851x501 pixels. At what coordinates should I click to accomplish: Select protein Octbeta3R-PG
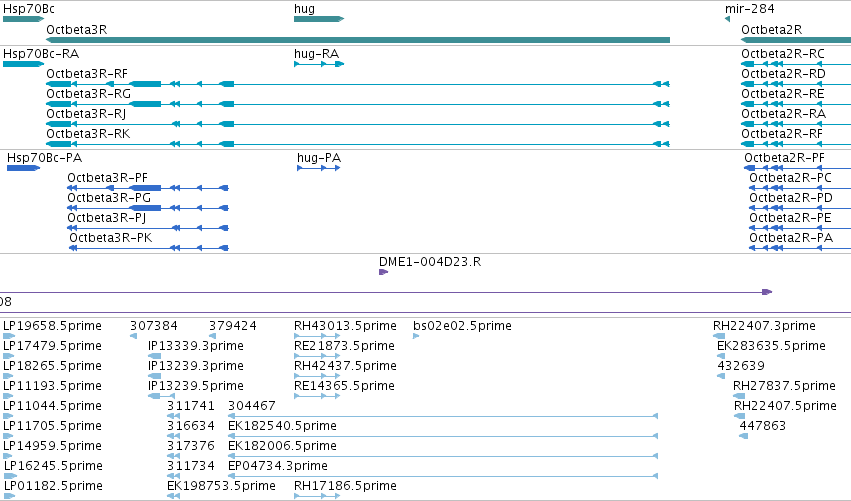click(109, 198)
